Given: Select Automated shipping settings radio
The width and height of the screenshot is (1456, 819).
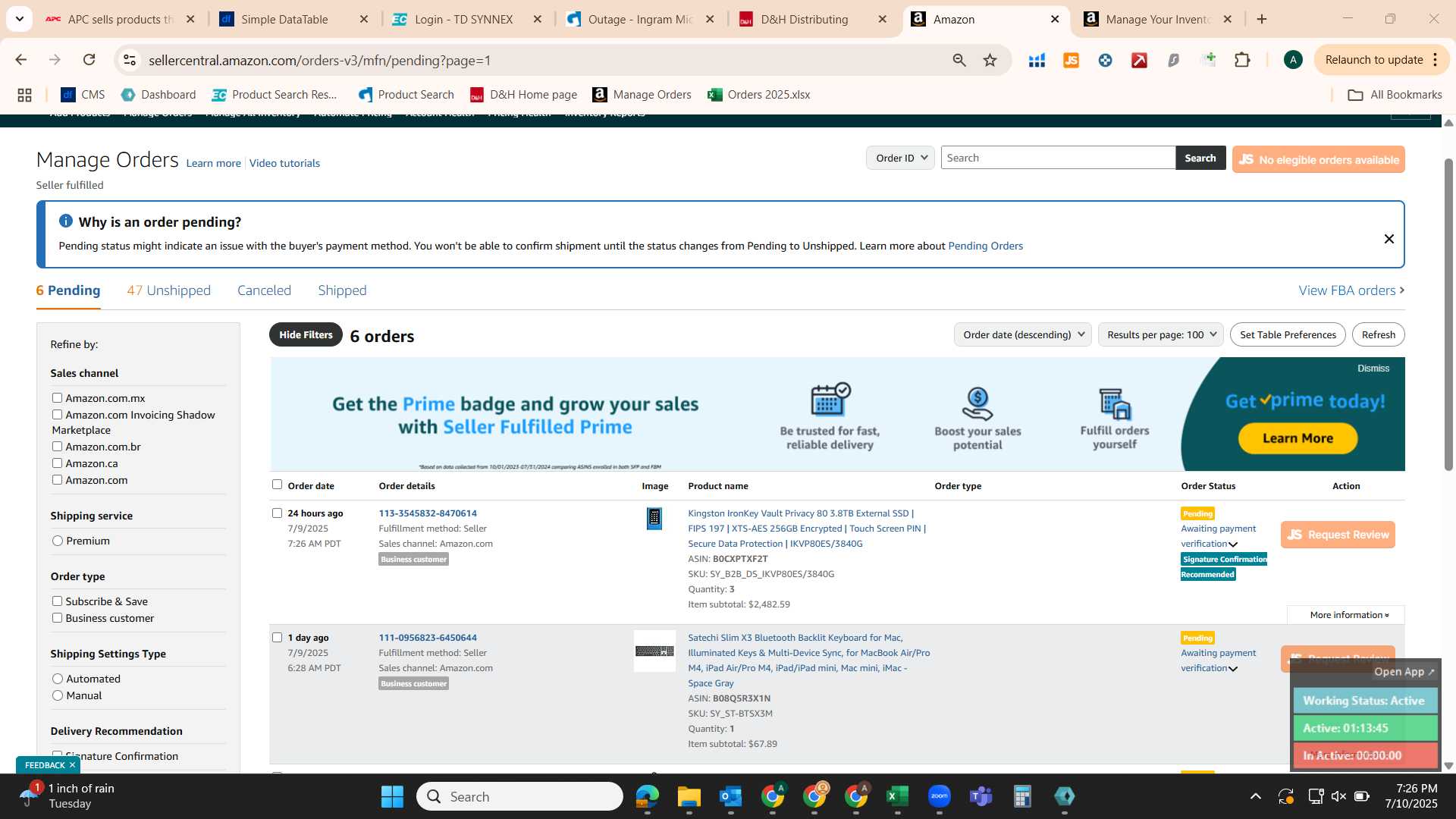Looking at the screenshot, I should click(58, 679).
